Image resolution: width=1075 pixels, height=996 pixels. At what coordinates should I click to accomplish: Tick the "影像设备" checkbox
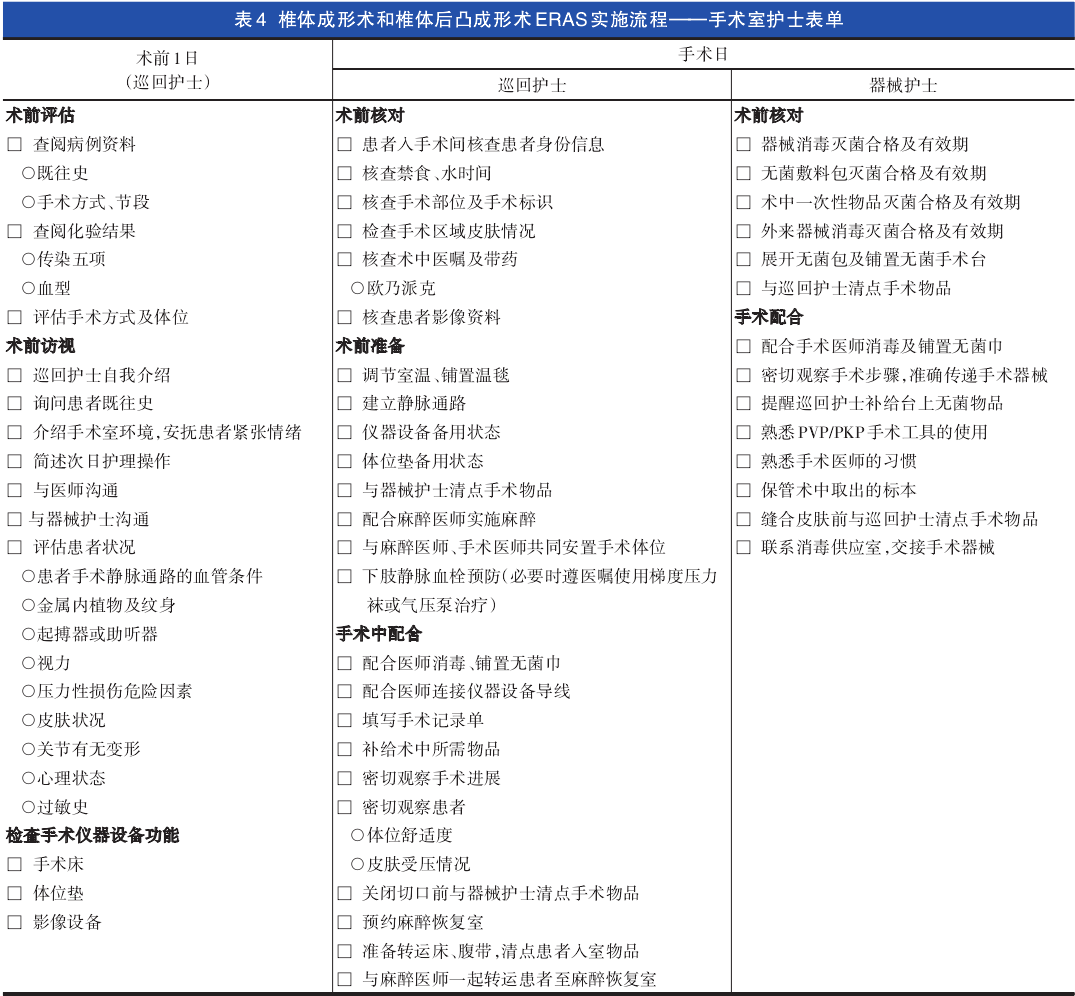point(14,922)
